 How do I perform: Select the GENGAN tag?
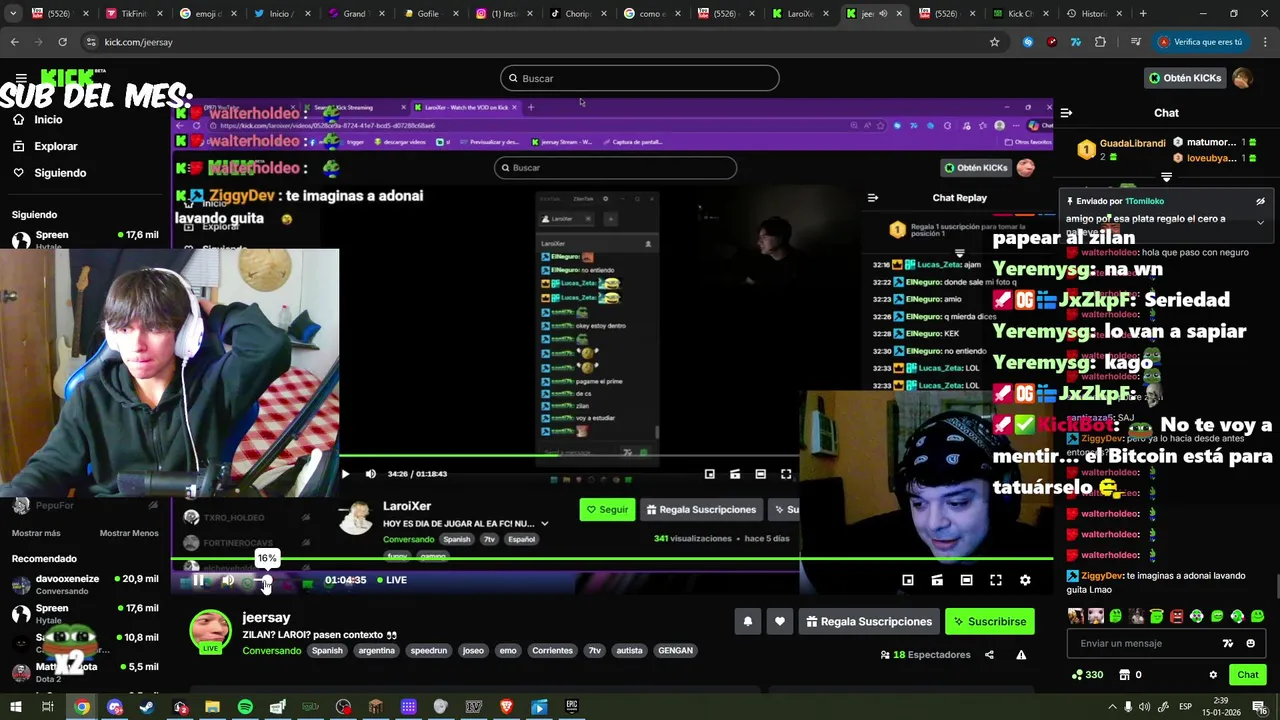(675, 650)
